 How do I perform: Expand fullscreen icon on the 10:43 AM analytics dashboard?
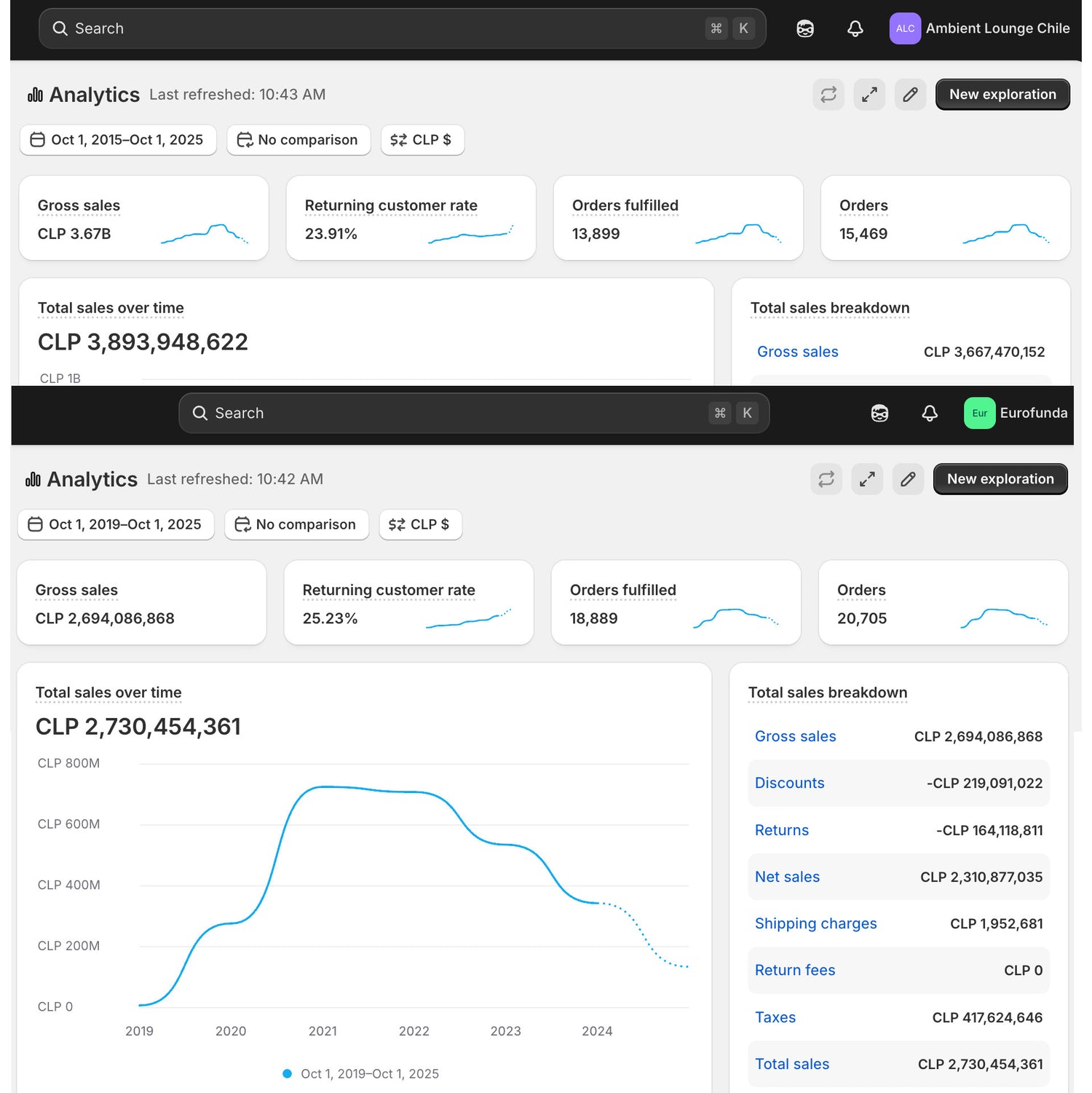869,95
